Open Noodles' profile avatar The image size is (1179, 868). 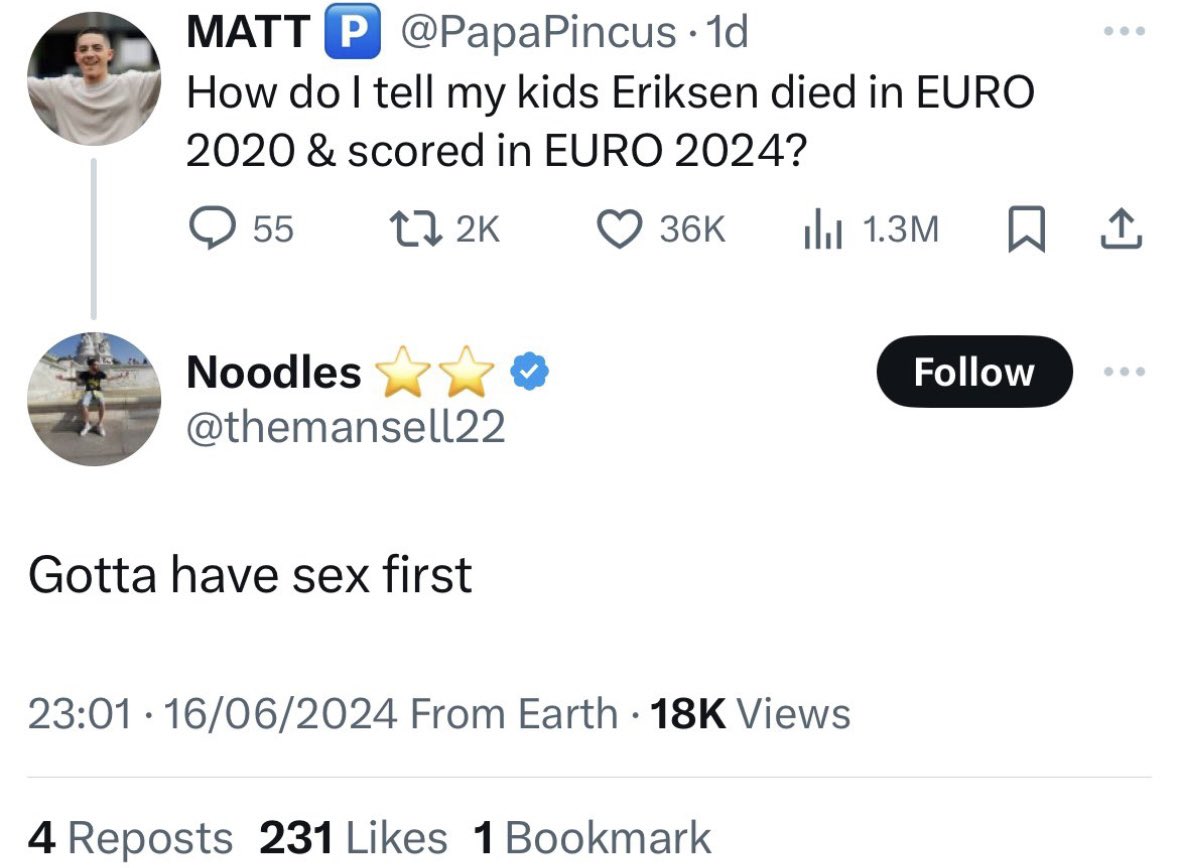coord(94,398)
